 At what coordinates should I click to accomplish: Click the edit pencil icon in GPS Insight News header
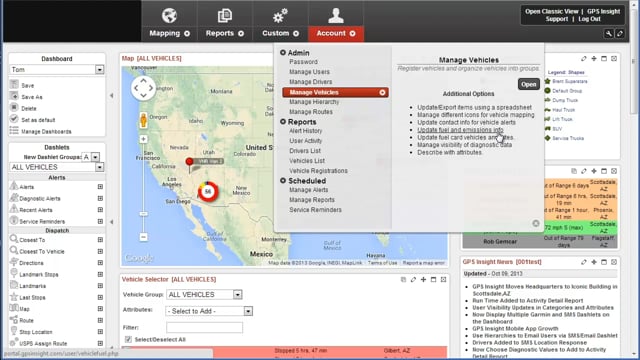point(584,262)
